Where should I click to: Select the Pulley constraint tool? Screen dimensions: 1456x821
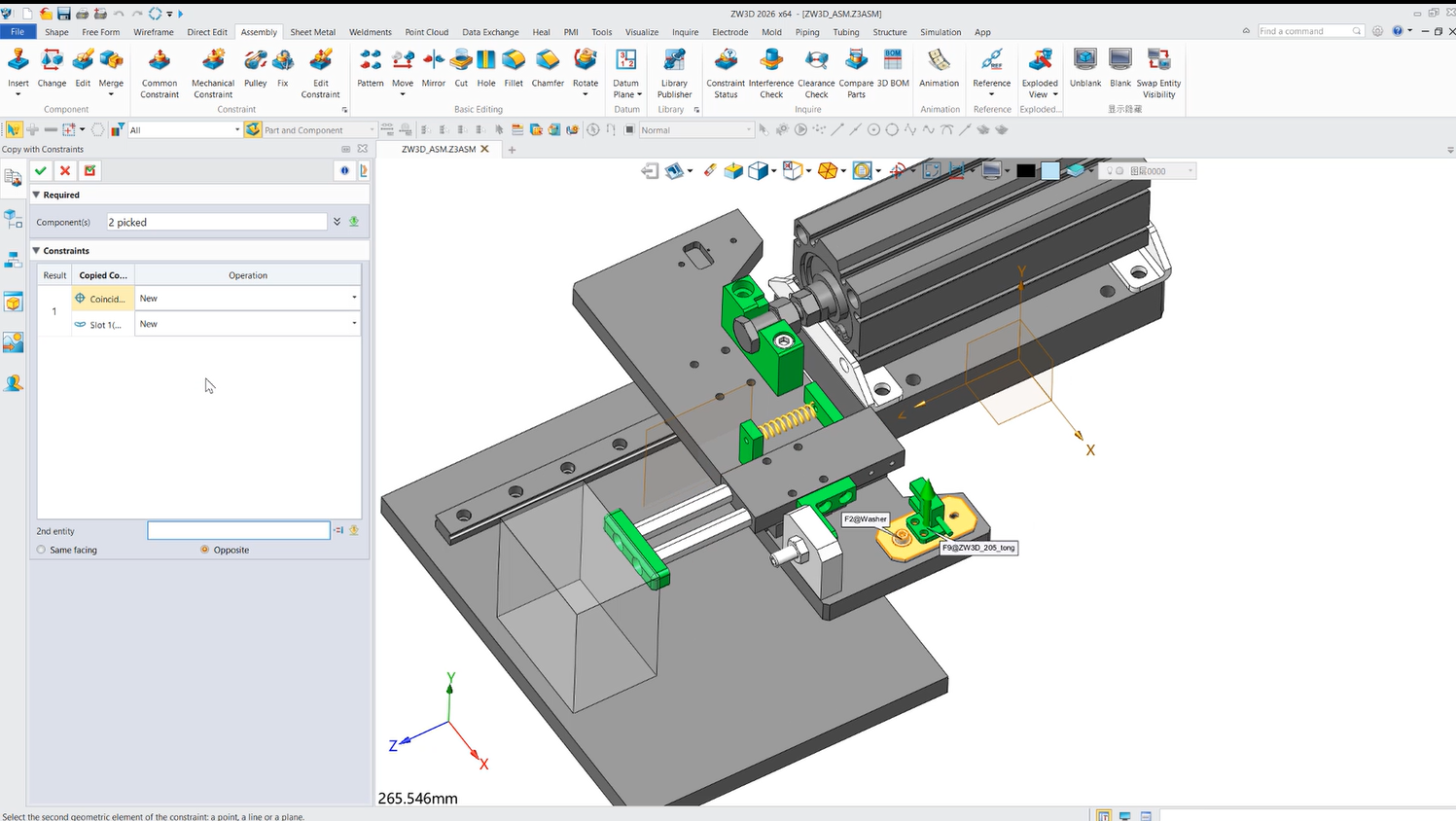coord(255,62)
